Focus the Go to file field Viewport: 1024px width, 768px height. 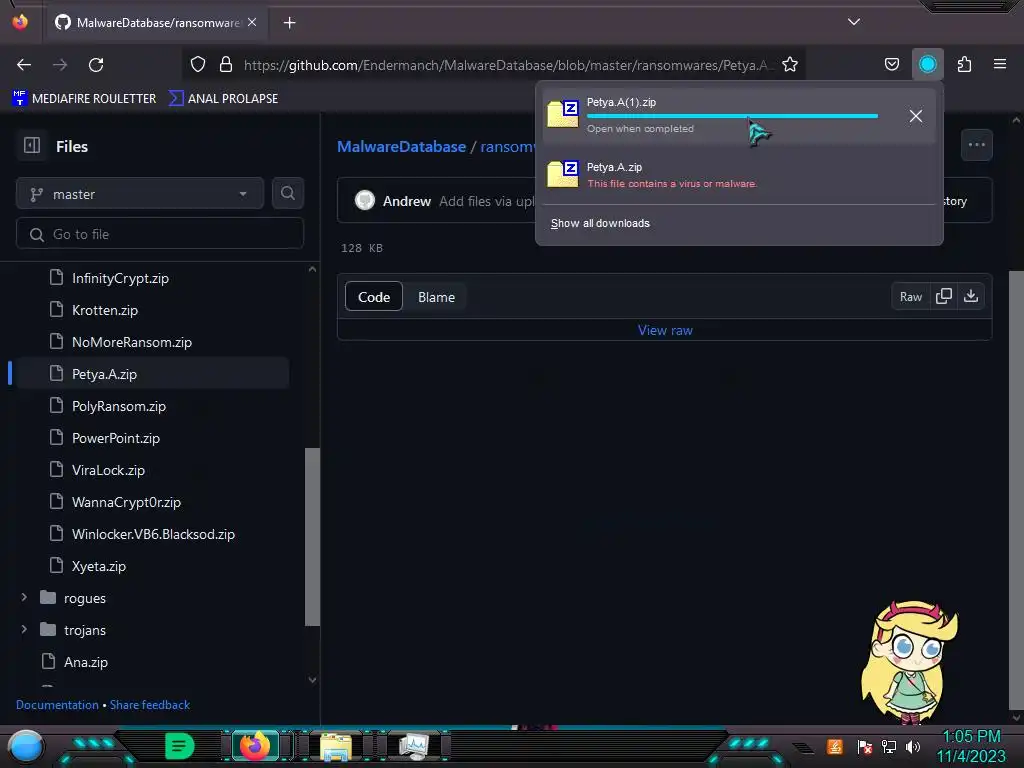pyautogui.click(x=160, y=234)
